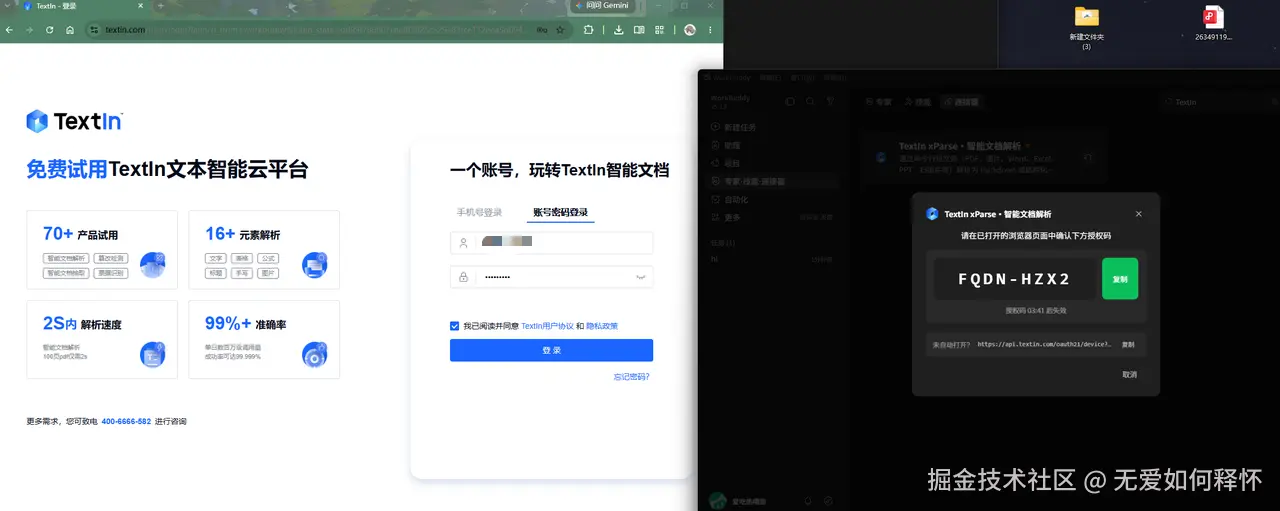Switch to 账号密码登录 tab
This screenshot has height=511, width=1280.
(x=560, y=212)
